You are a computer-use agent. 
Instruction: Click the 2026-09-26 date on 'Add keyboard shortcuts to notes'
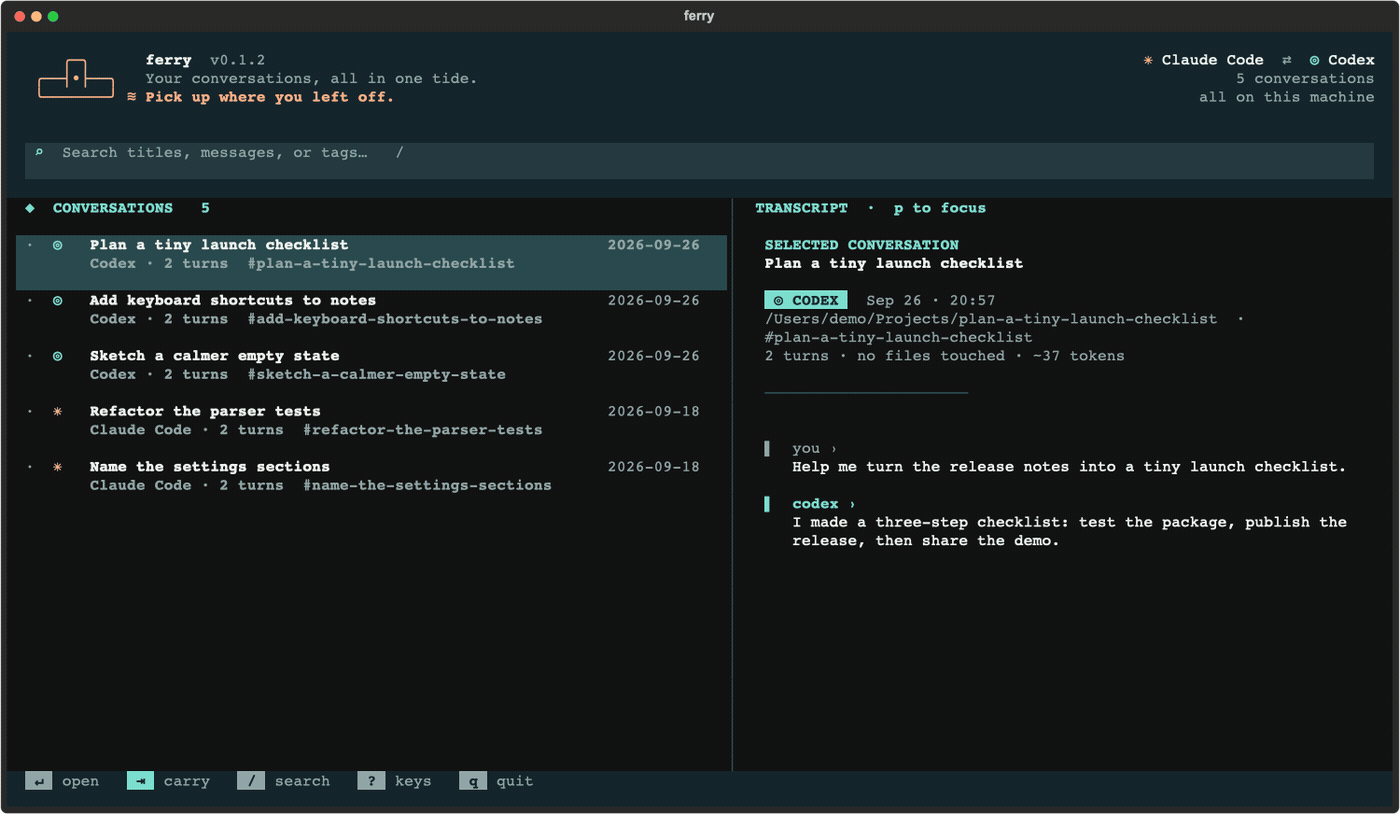coord(654,300)
